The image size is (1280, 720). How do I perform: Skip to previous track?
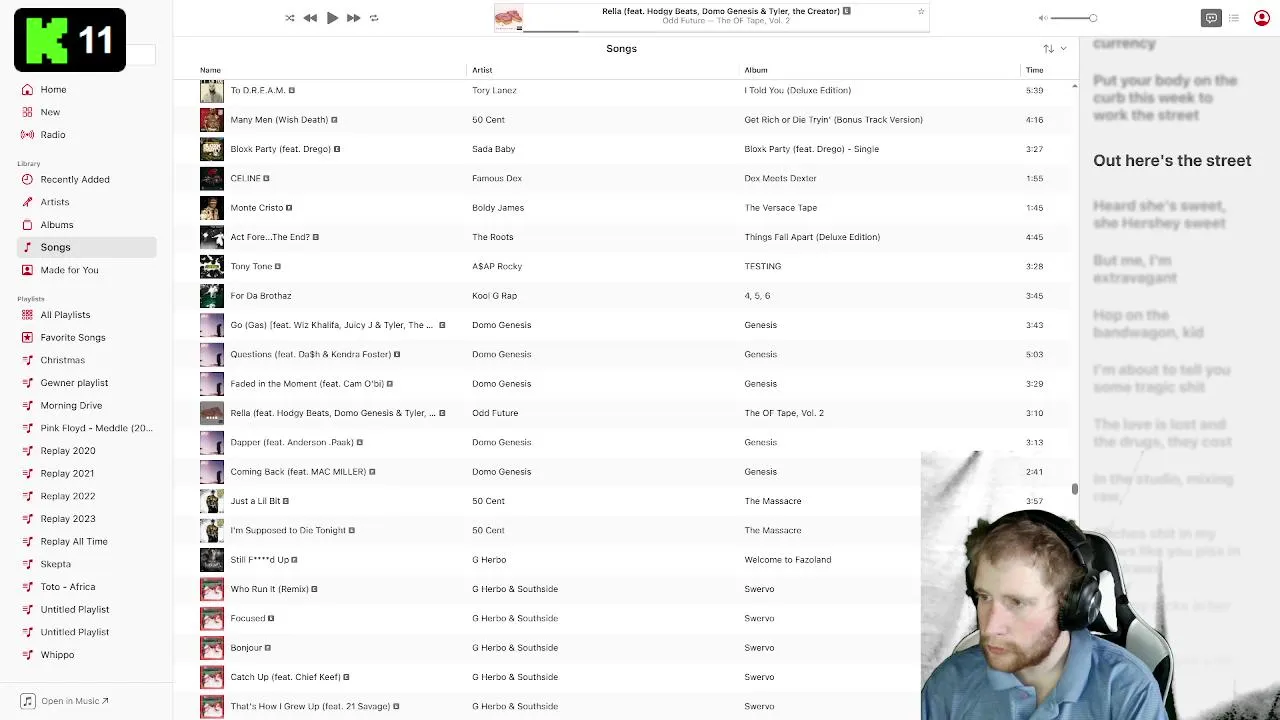[310, 18]
